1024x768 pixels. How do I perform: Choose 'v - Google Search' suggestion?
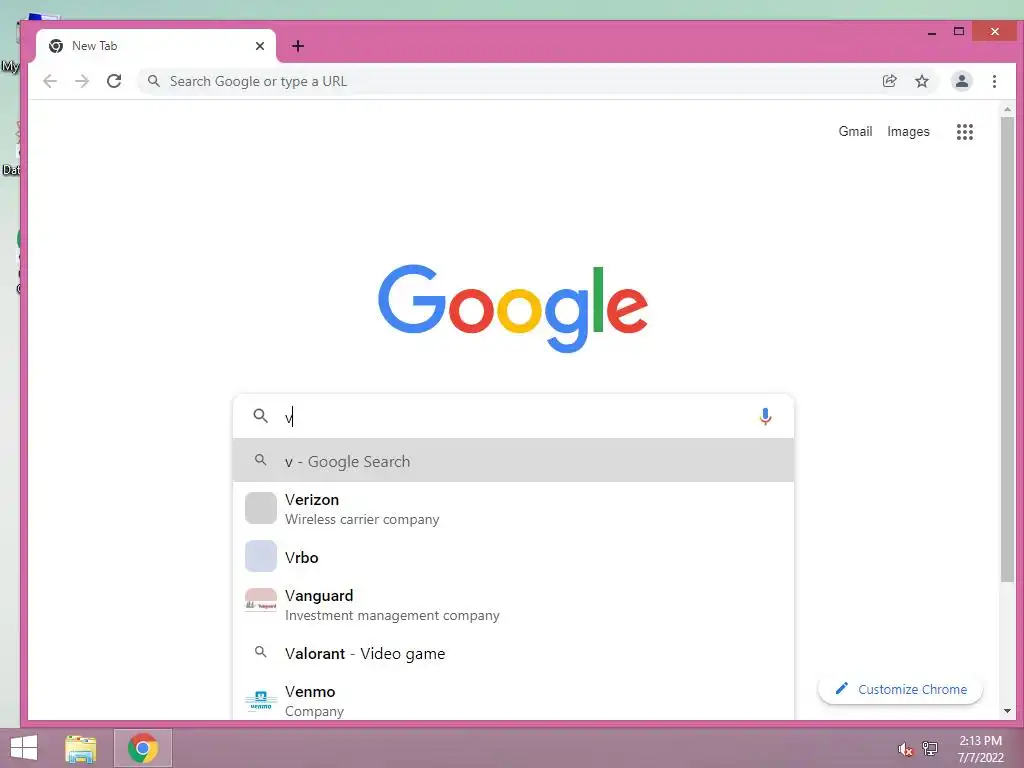[513, 461]
